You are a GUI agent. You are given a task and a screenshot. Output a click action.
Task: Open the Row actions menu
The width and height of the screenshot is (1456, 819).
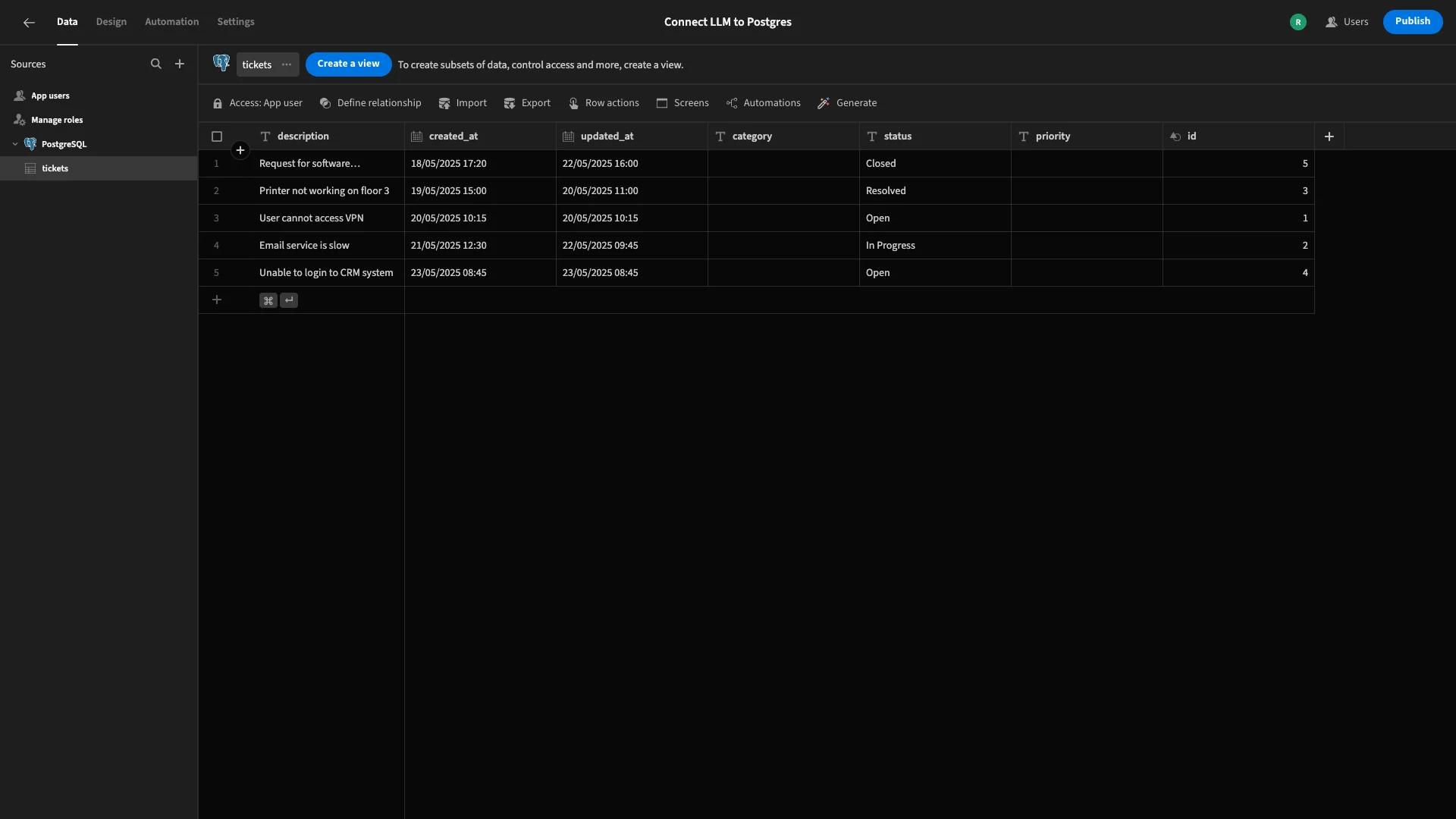click(x=604, y=103)
